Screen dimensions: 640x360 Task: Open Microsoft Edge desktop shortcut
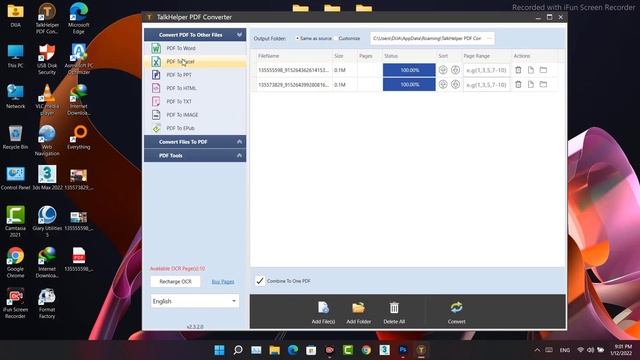tap(78, 18)
